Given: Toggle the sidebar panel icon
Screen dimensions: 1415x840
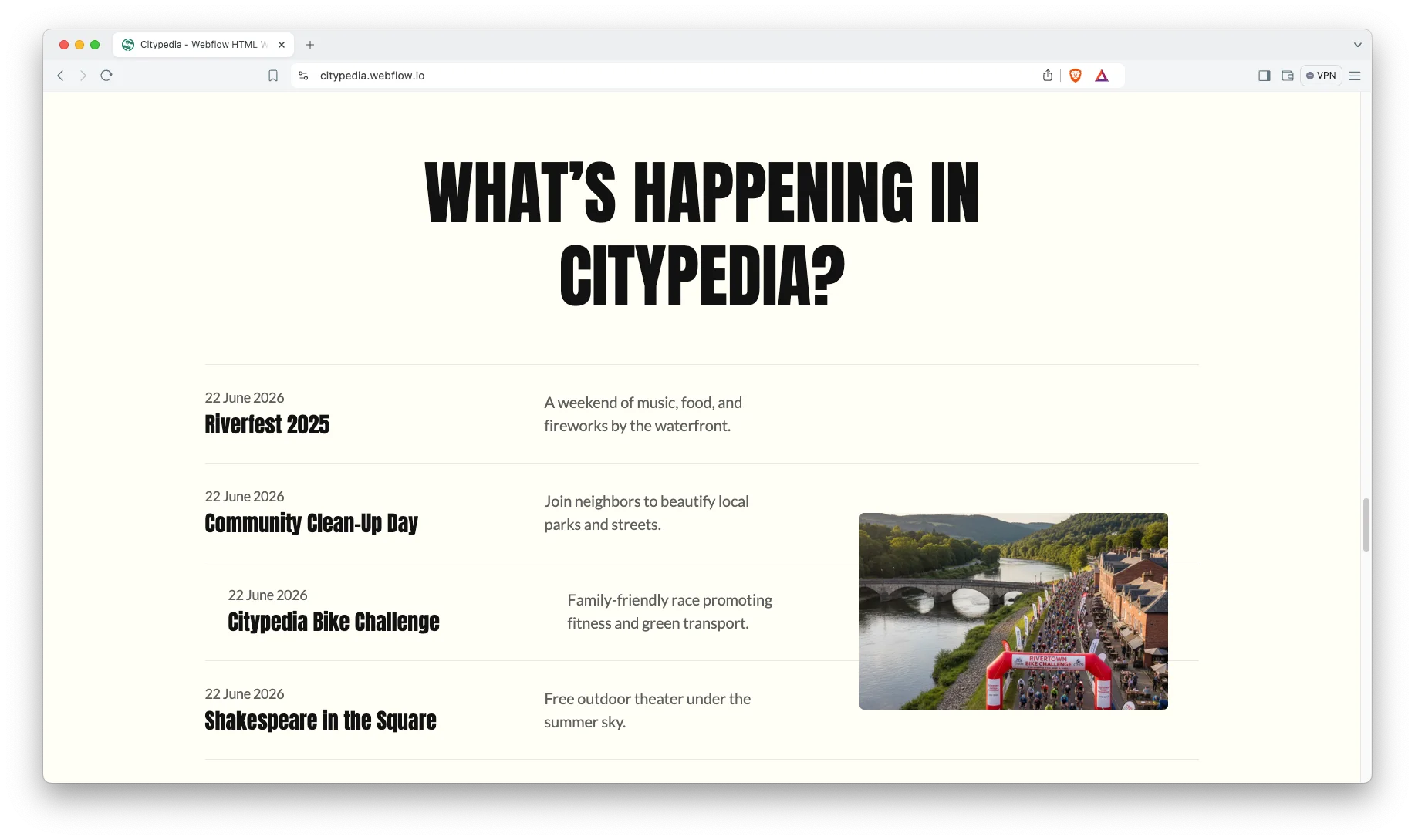Looking at the screenshot, I should point(1265,76).
